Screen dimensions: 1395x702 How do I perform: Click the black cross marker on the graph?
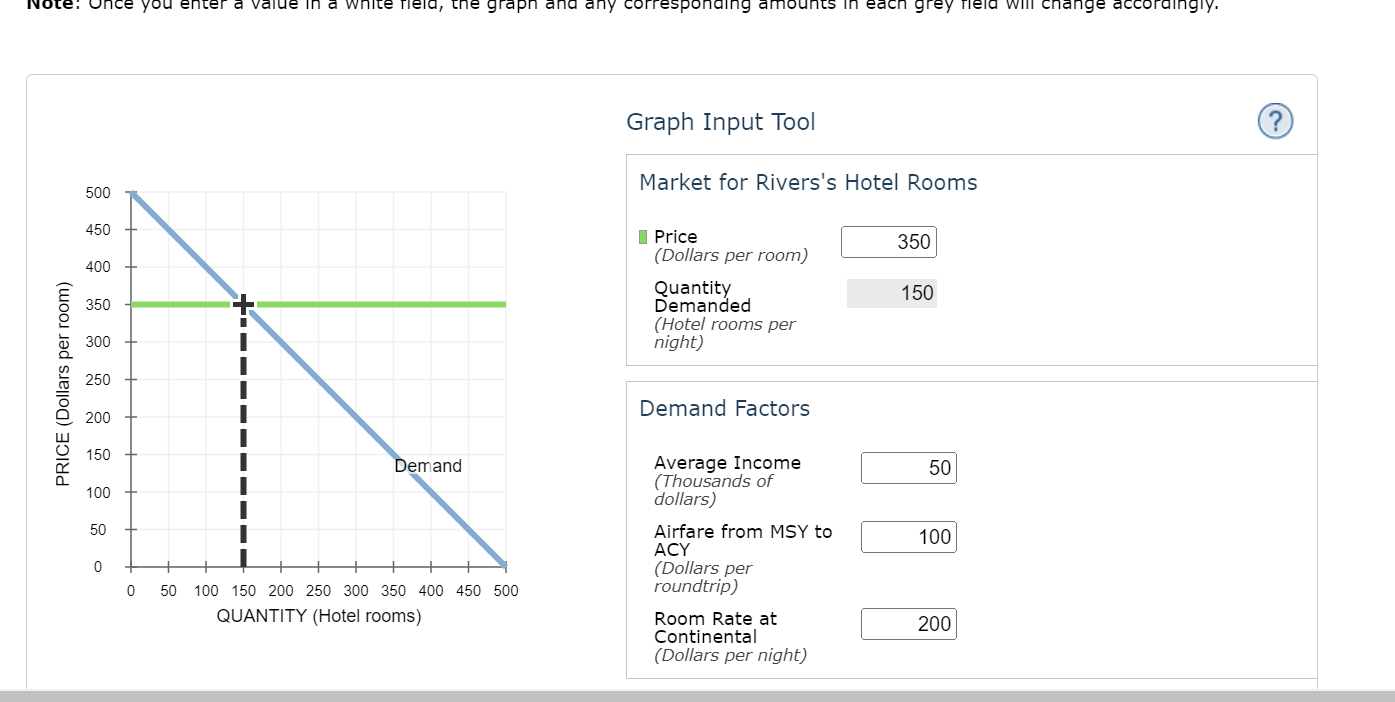[242, 303]
